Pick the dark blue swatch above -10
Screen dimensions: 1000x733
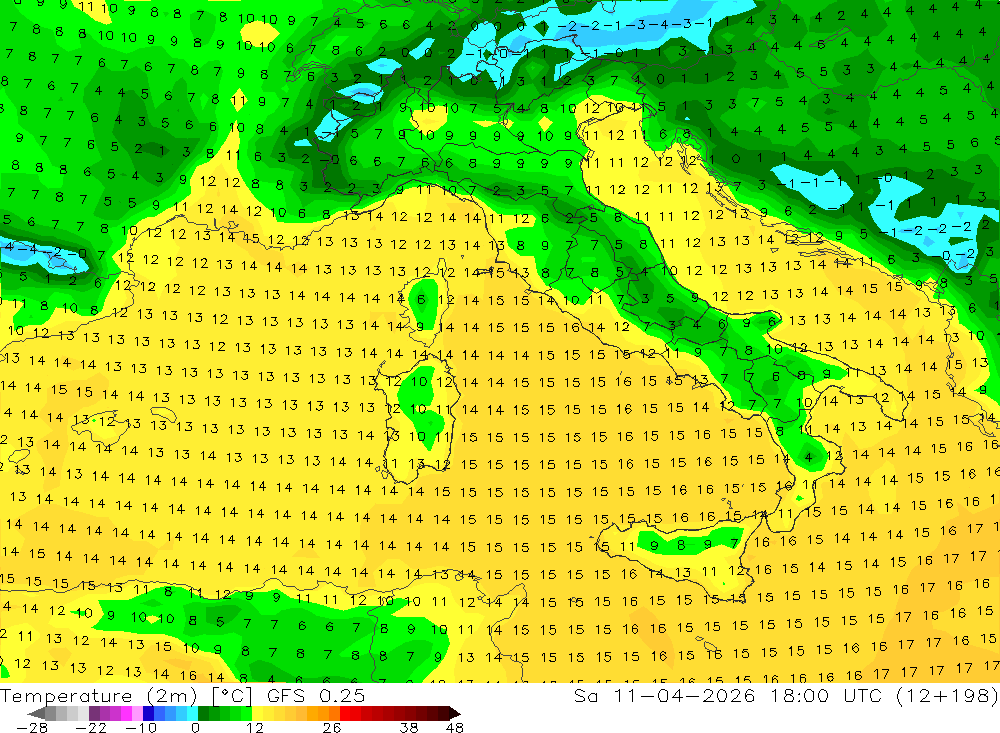pyautogui.click(x=148, y=713)
